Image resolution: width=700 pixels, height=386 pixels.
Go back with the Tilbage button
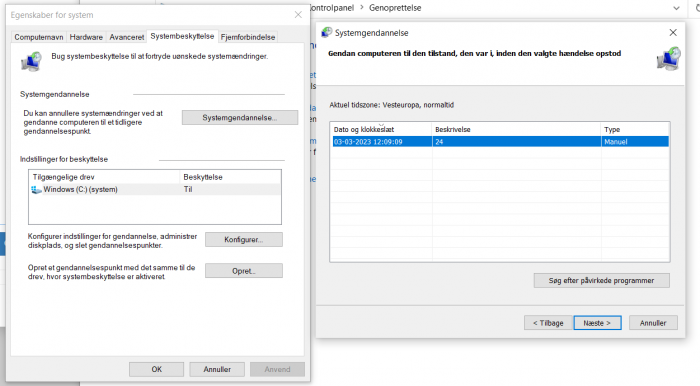pos(548,323)
